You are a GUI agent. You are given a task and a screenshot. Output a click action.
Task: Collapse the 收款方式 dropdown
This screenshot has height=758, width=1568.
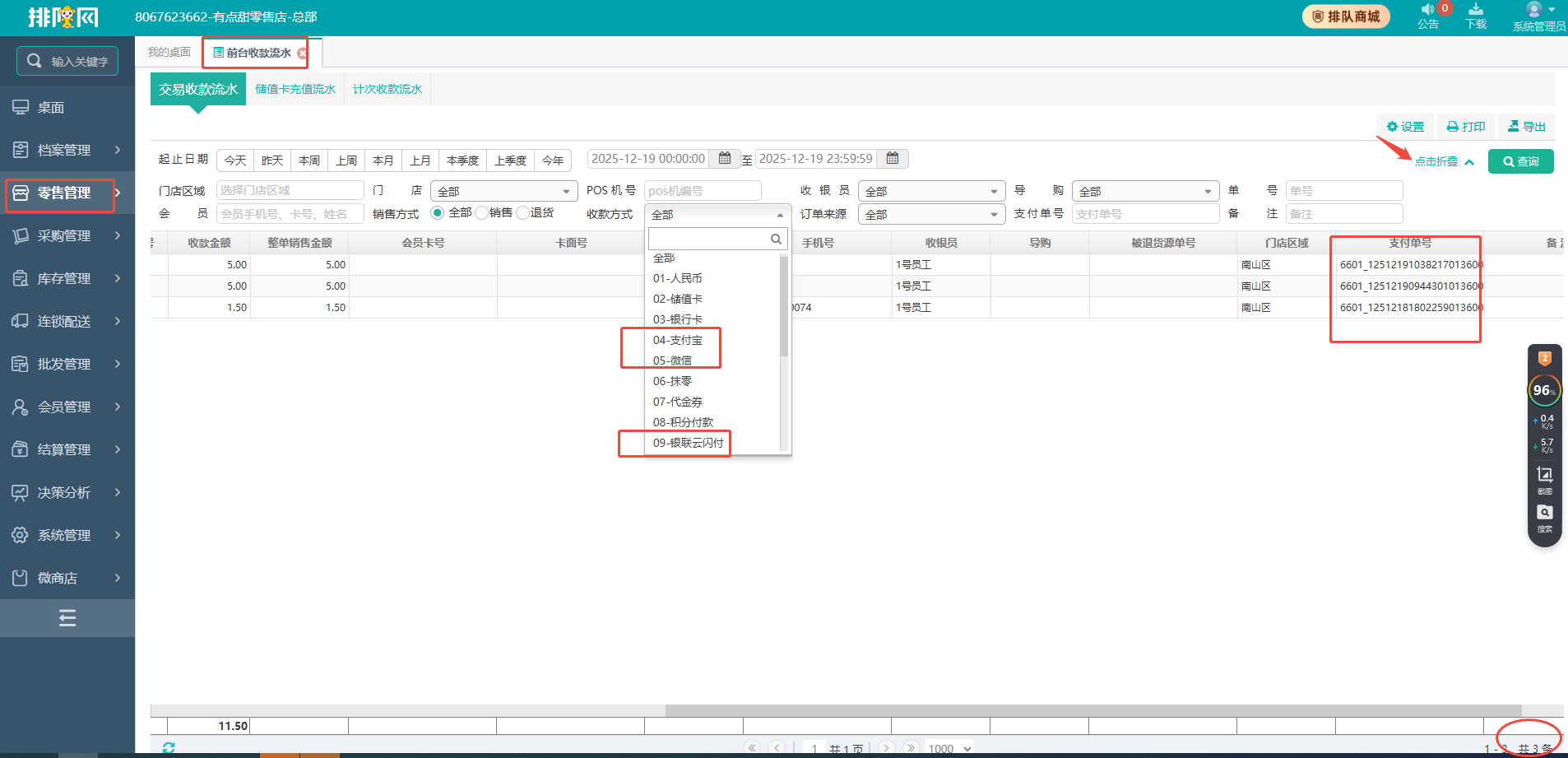coord(718,214)
